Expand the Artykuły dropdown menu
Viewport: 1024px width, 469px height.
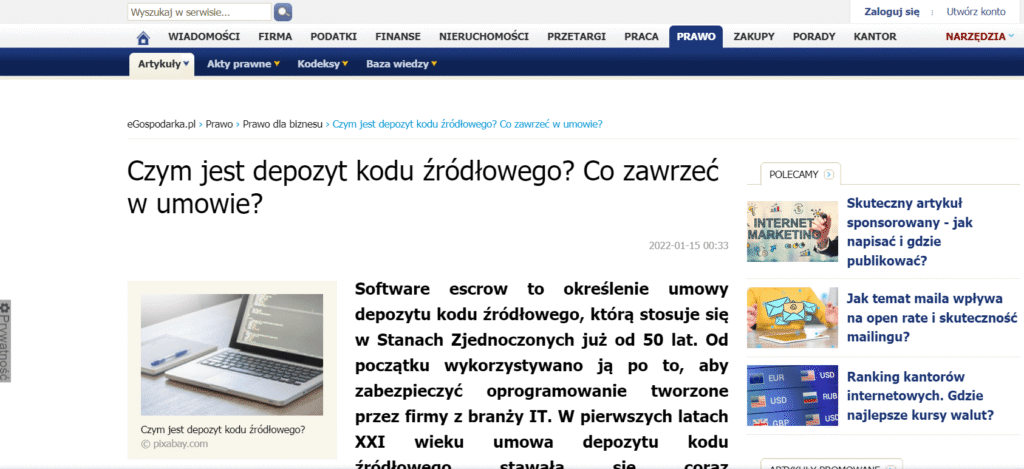click(163, 64)
